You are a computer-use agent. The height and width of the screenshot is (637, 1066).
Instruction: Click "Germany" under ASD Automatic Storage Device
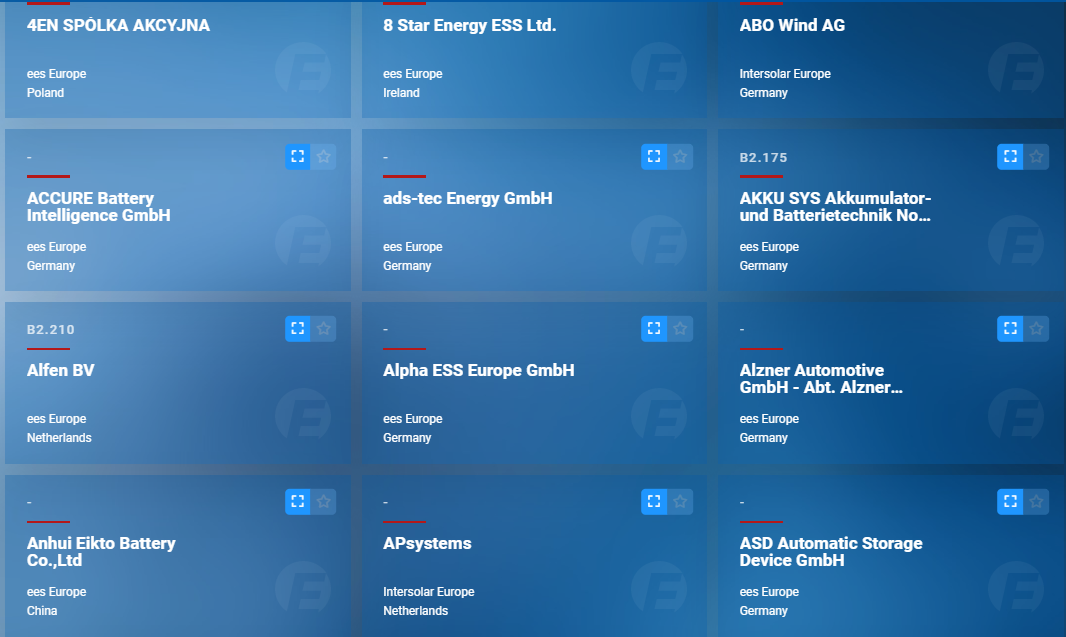tap(763, 610)
